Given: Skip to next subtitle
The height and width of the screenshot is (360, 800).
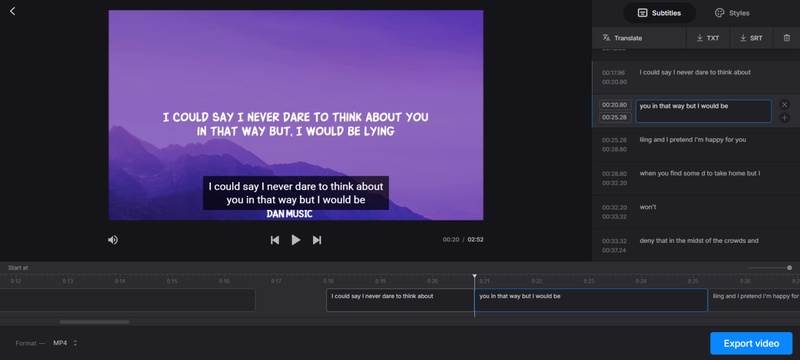Looking at the screenshot, I should 317,240.
